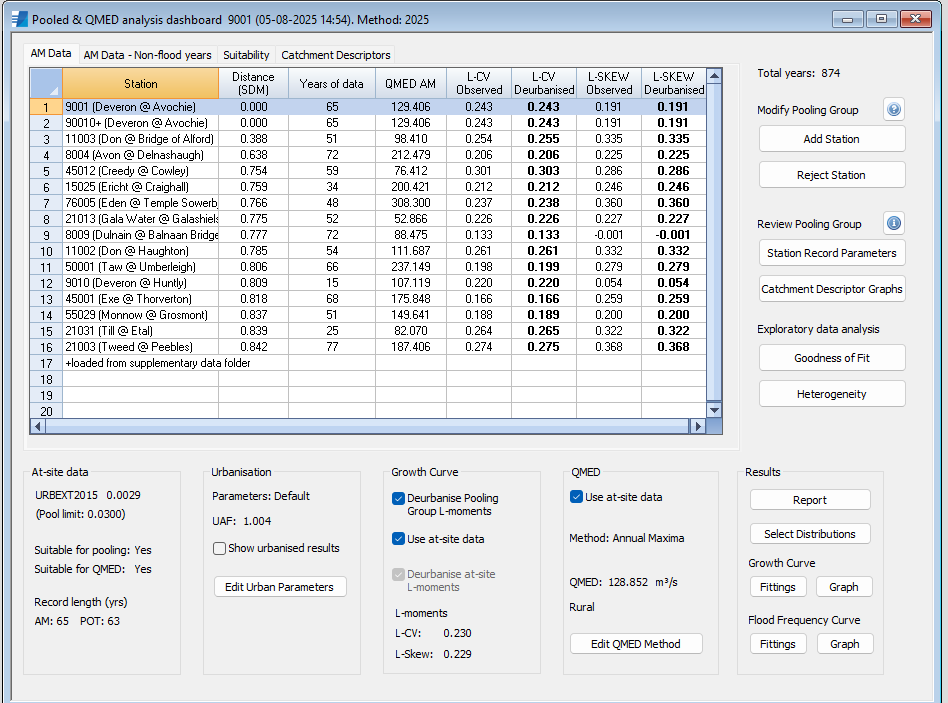This screenshot has width=948, height=703.
Task: Open AM Data - Non-flood years tab
Action: [147, 55]
